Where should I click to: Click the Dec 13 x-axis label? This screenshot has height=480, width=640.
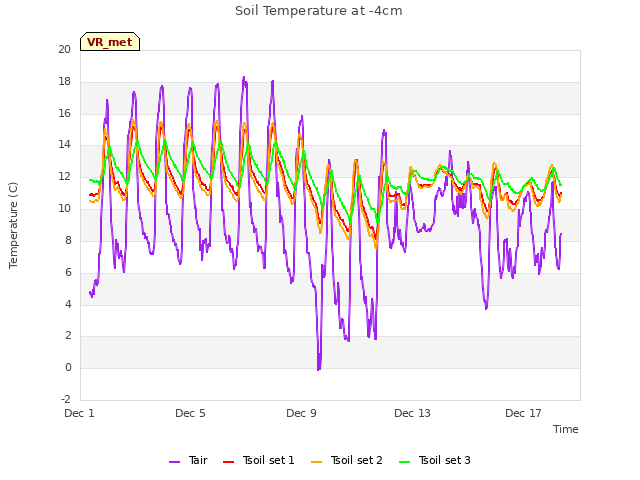point(412,413)
